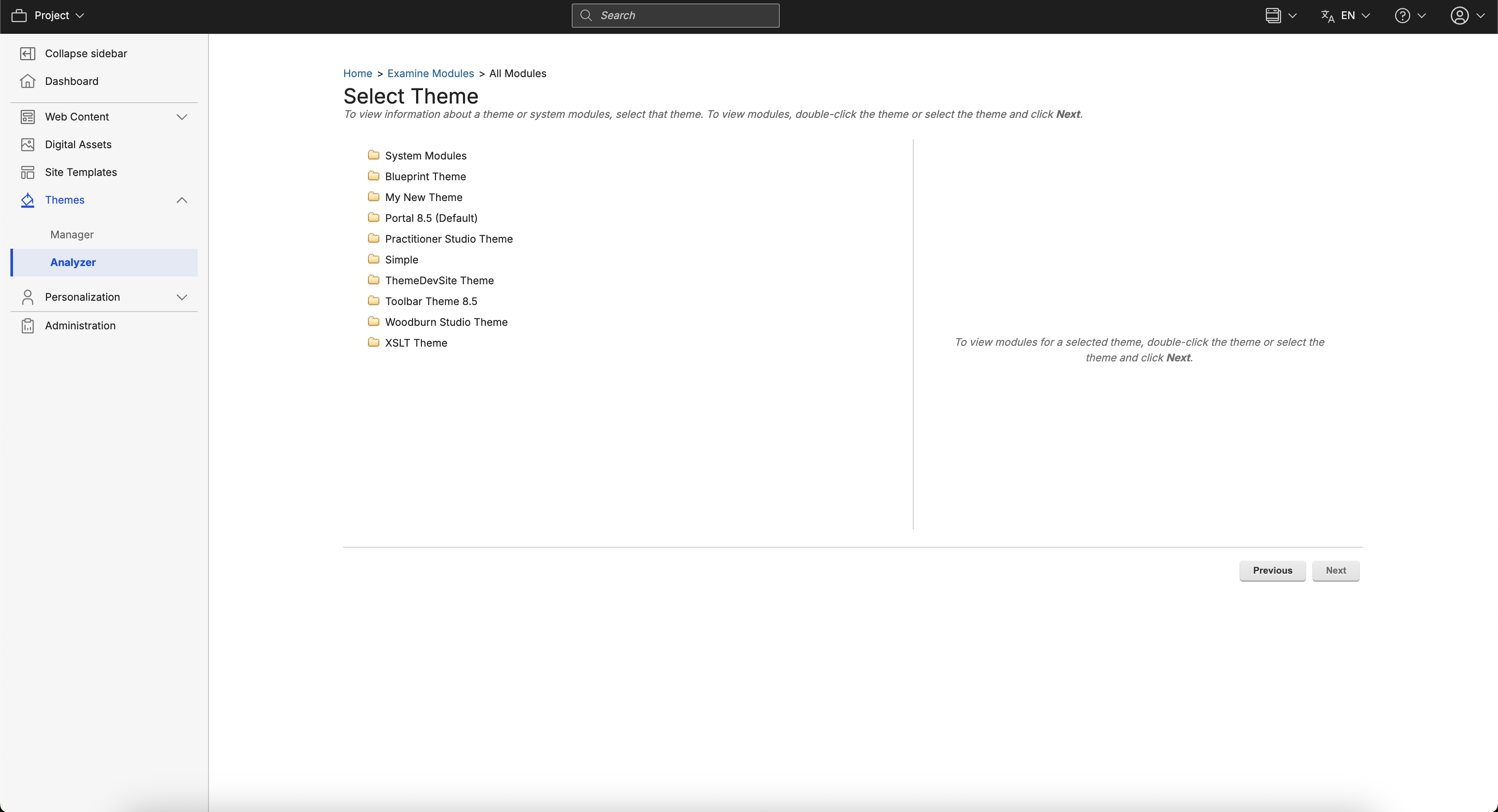
Task: Go to Manager under Themes
Action: click(x=72, y=234)
